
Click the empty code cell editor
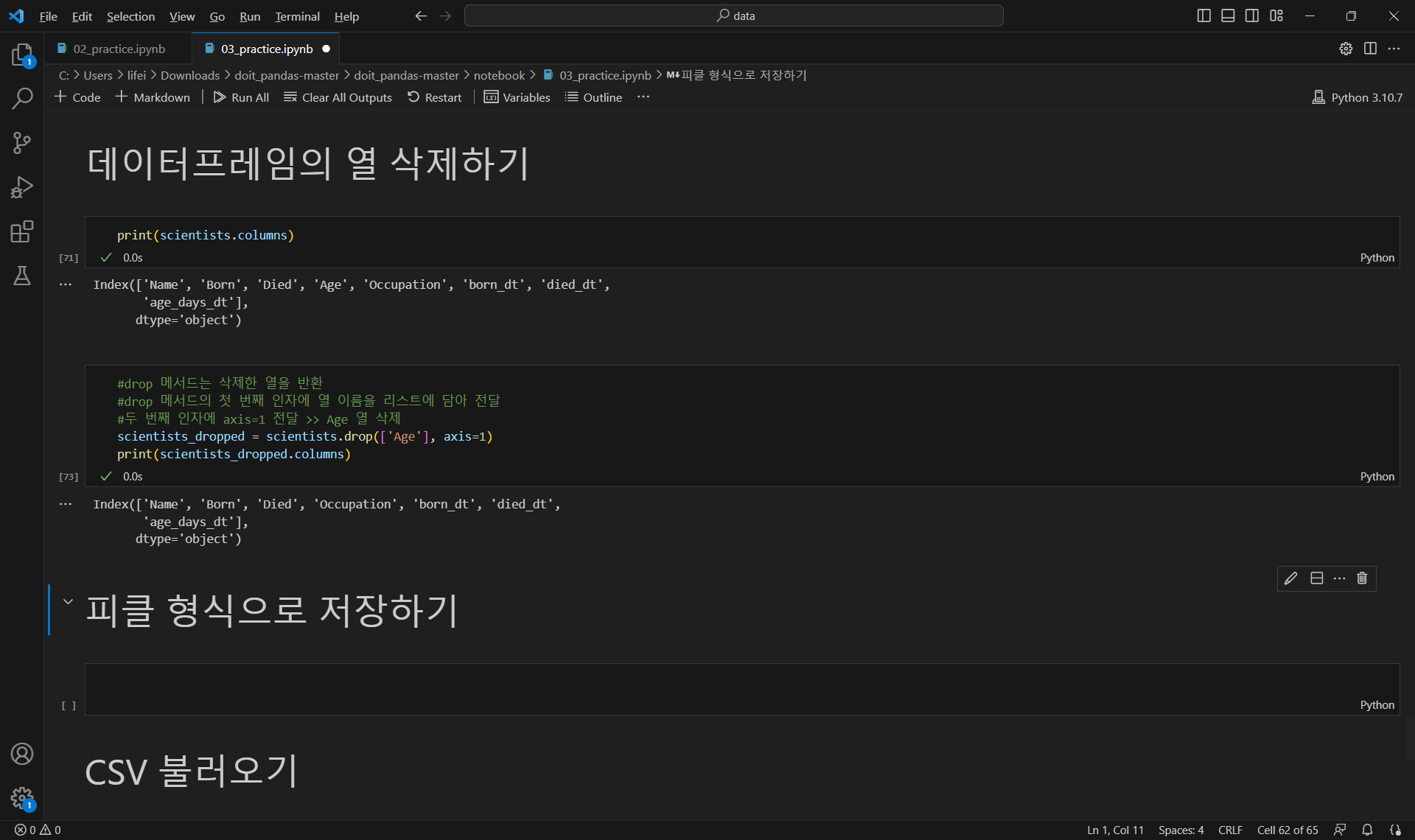[x=737, y=682]
